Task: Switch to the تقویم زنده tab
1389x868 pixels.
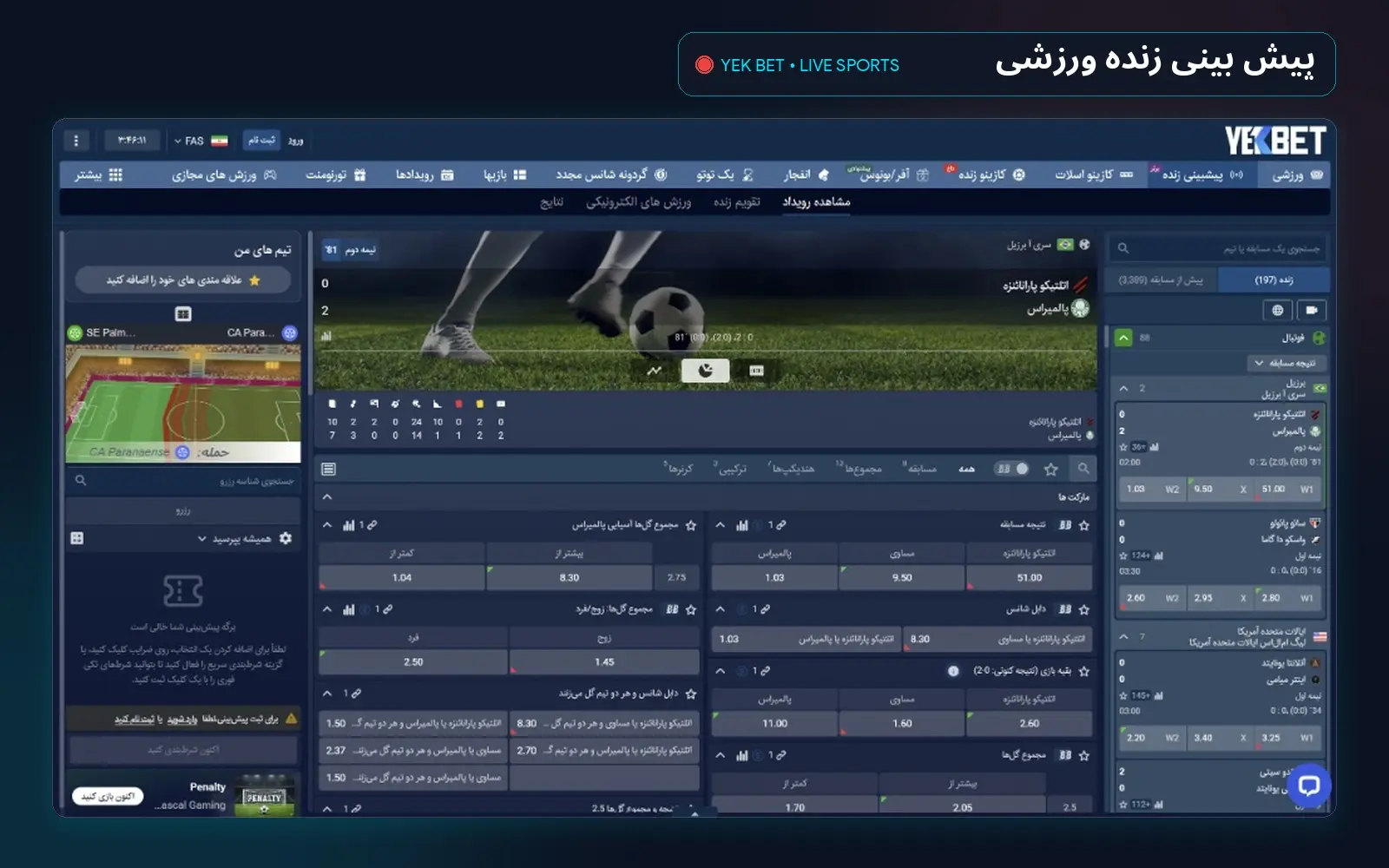Action: (x=737, y=201)
